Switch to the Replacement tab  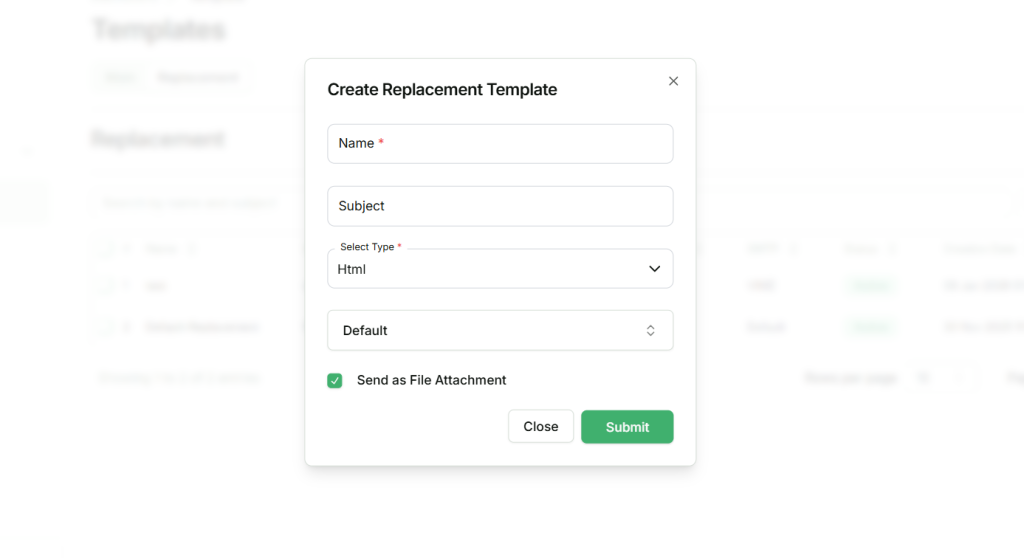click(x=196, y=77)
